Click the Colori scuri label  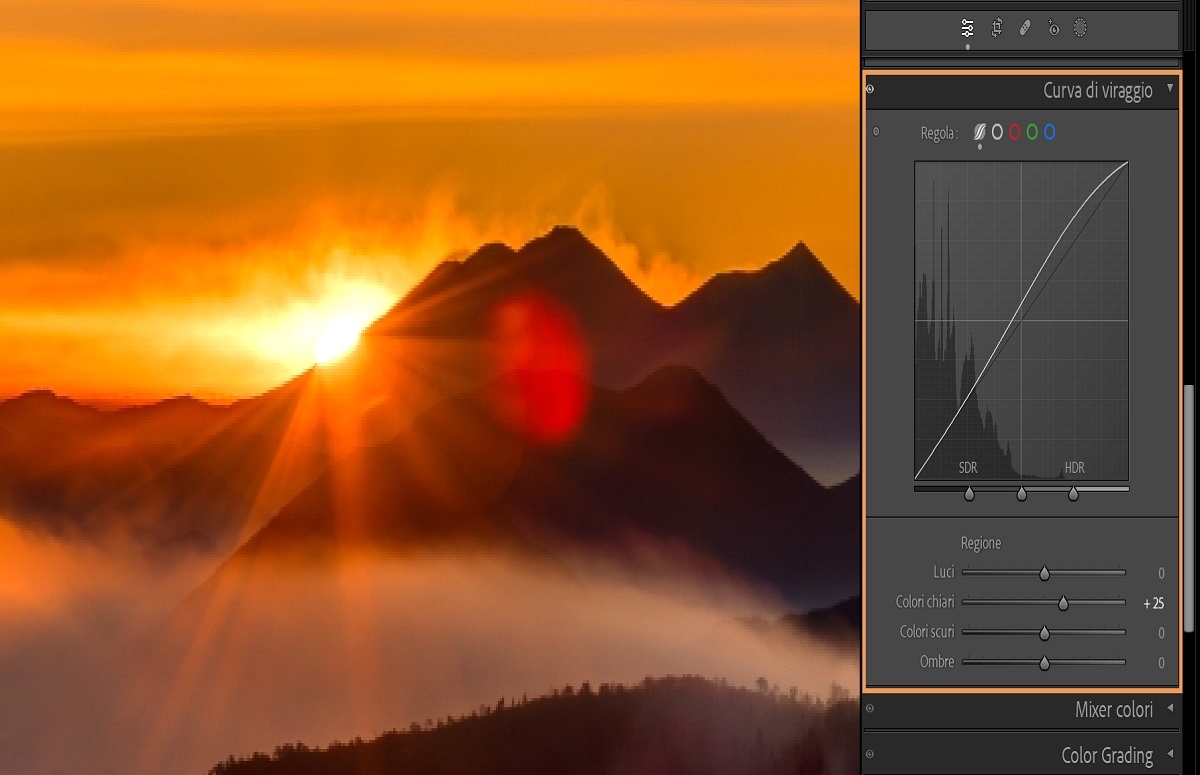coord(927,632)
